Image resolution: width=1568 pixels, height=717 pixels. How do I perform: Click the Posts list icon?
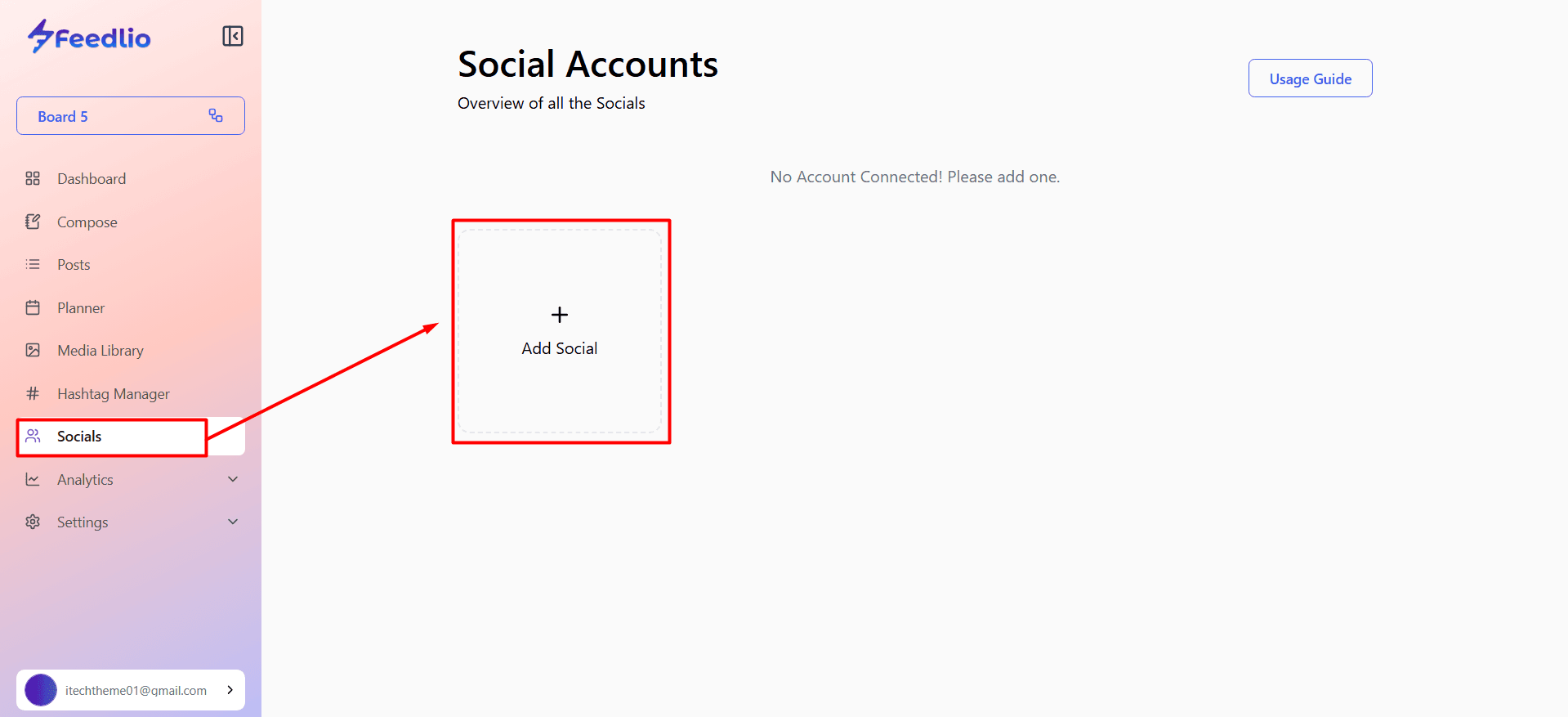pos(33,264)
